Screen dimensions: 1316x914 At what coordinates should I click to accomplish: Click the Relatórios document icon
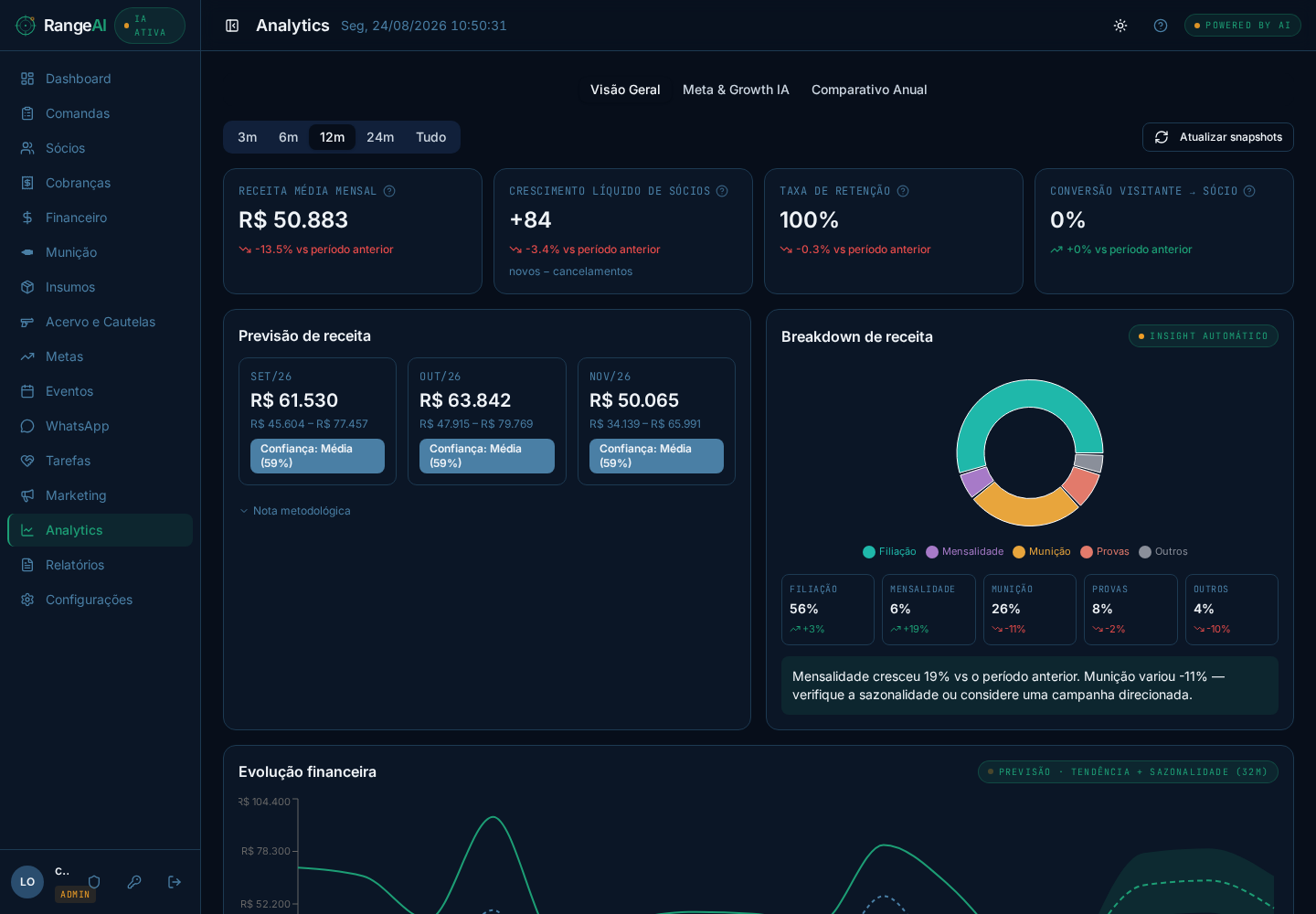point(27,565)
